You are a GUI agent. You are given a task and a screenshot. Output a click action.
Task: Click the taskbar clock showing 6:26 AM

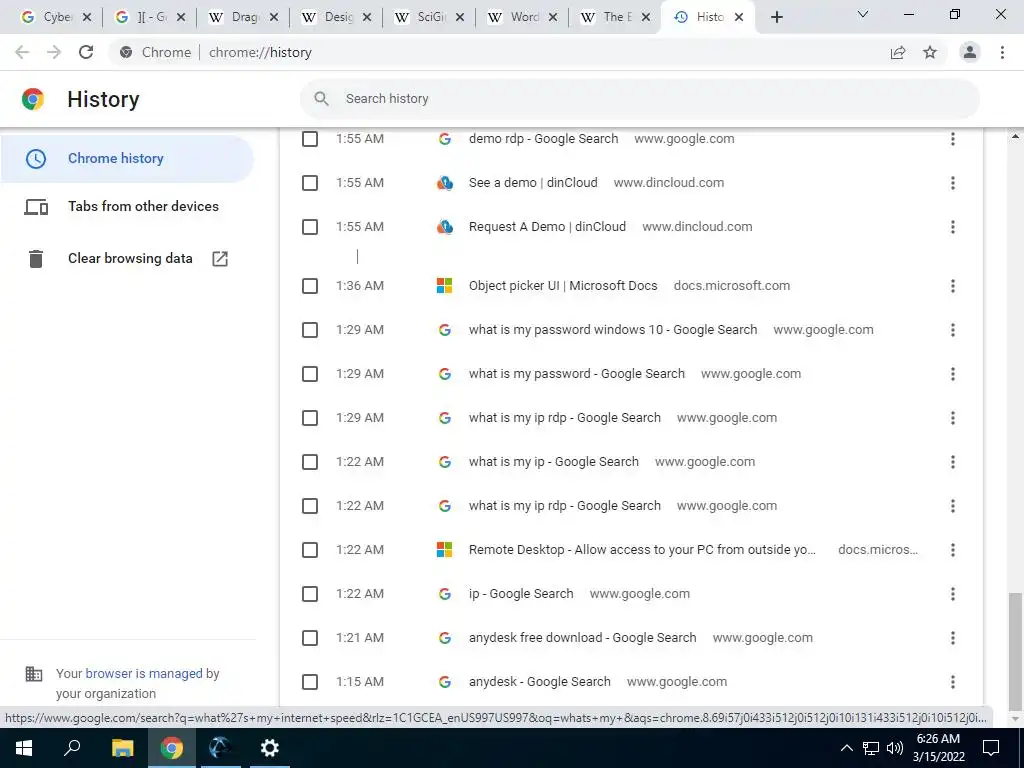[x=938, y=748]
